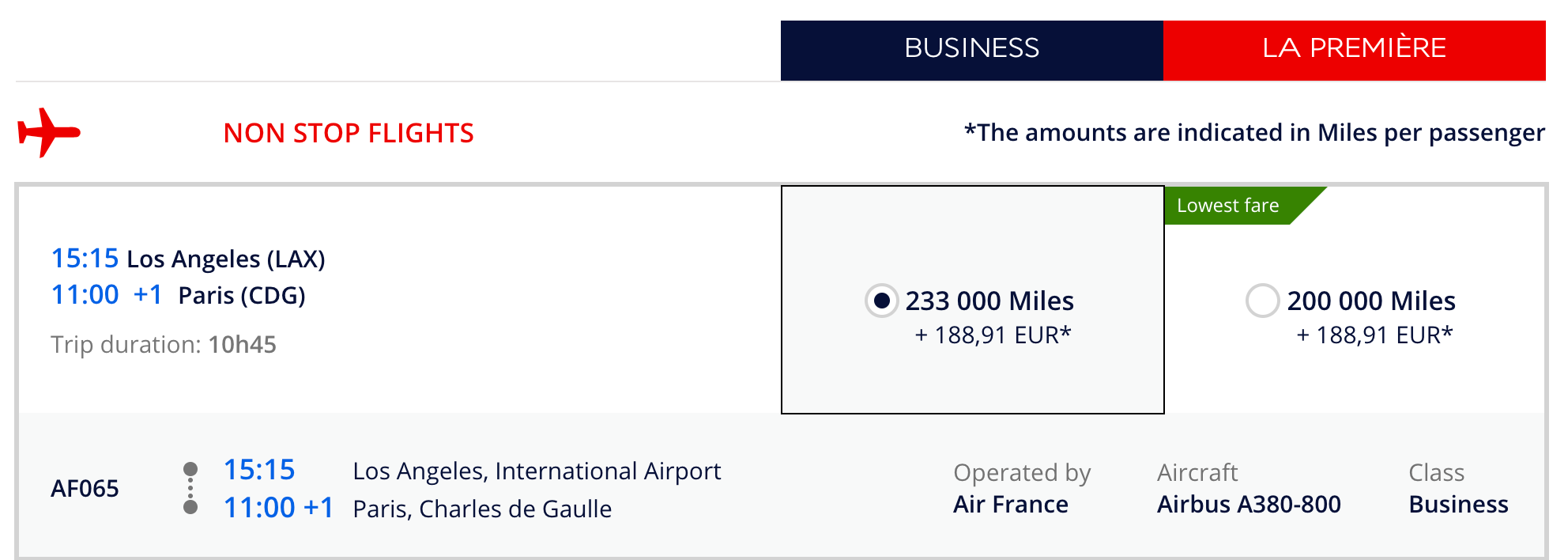Click the + 188,91 EUR* under 200 000 Miles

point(1374,335)
